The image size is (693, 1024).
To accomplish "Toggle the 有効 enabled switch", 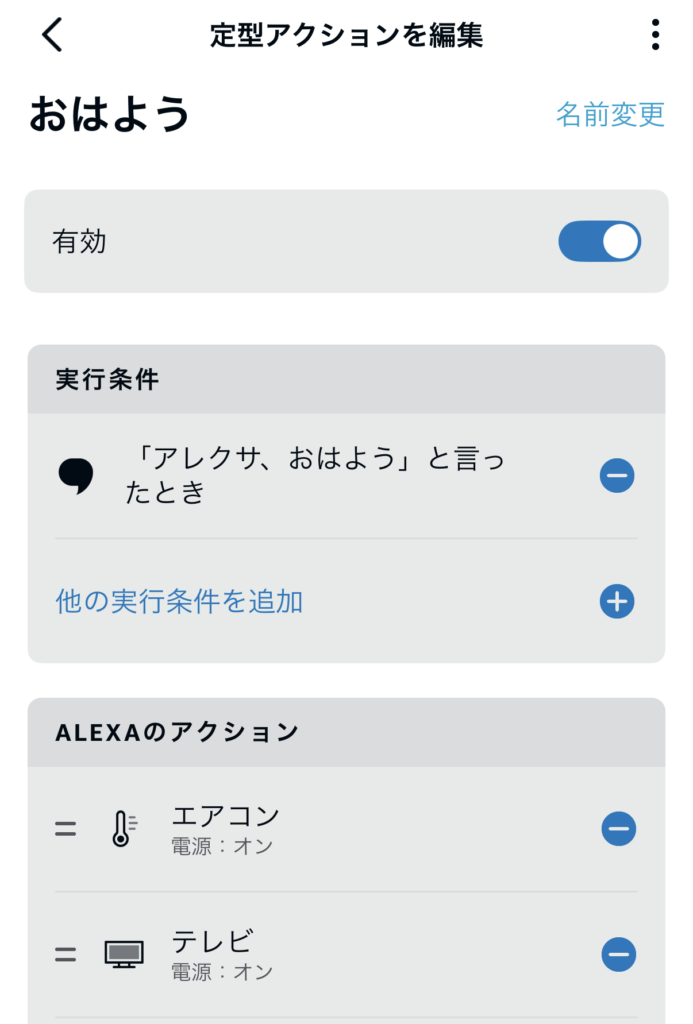I will [x=599, y=241].
